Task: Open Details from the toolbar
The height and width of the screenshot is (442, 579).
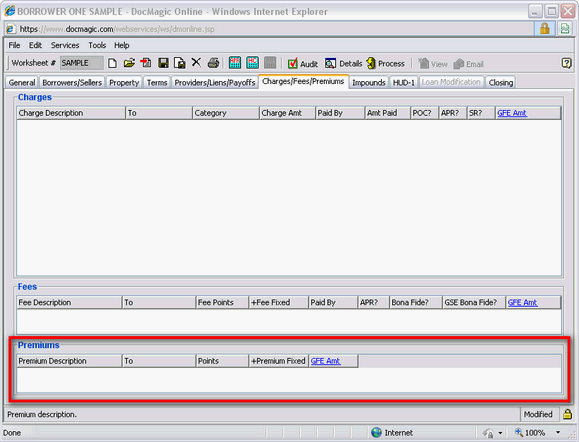Action: point(343,64)
